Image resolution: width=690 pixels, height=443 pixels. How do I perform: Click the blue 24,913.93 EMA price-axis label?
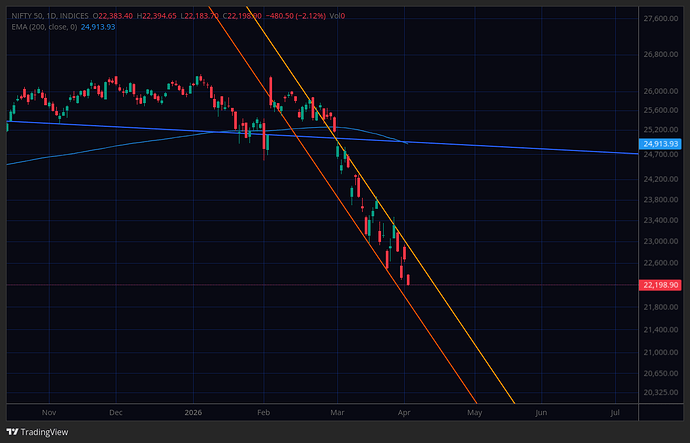coord(660,144)
